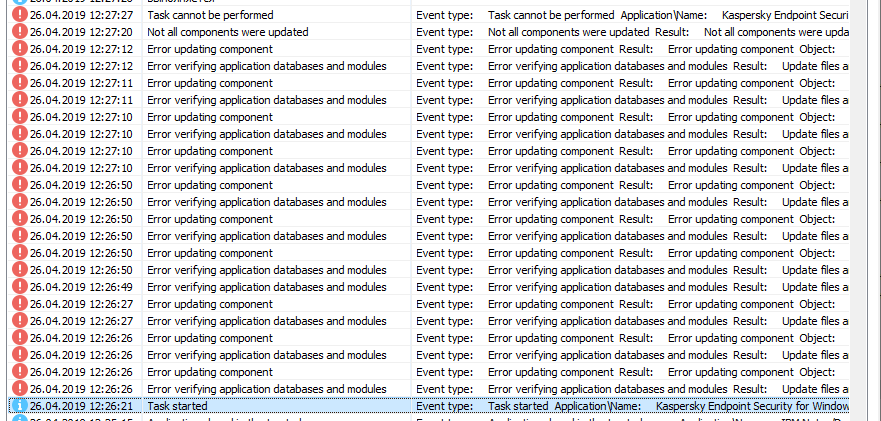Click error icon of 12:27:12 "Error updating component"
Screen dimensions: 881x421
[x=18, y=50]
